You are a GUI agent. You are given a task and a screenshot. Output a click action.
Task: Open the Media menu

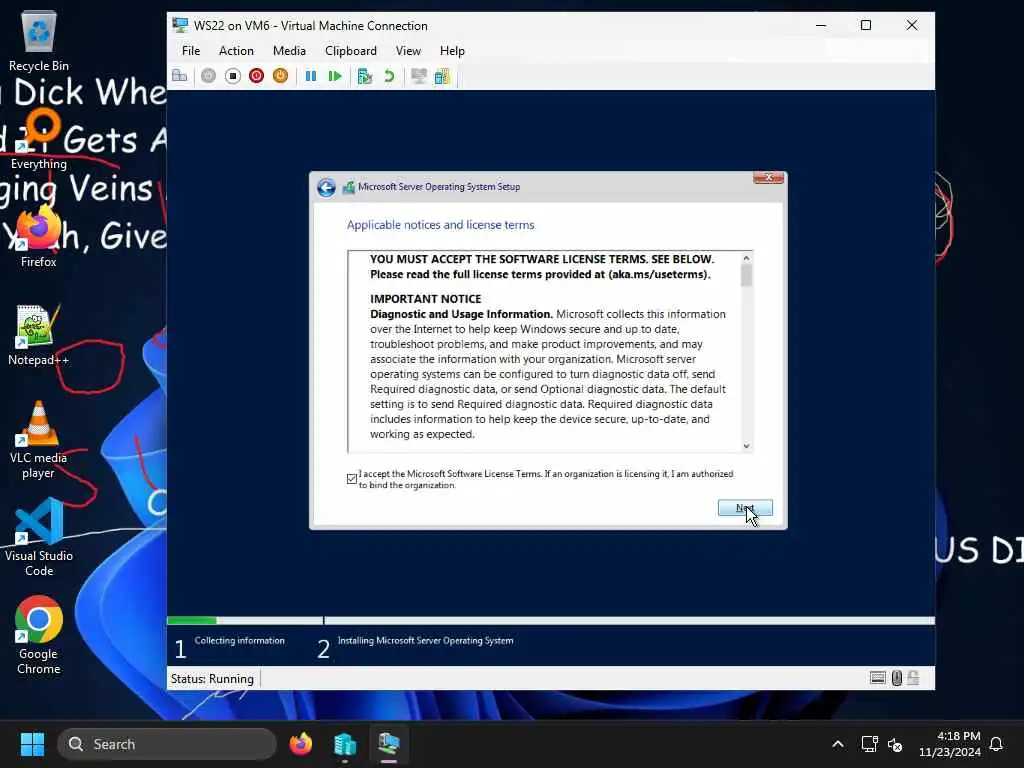289,51
